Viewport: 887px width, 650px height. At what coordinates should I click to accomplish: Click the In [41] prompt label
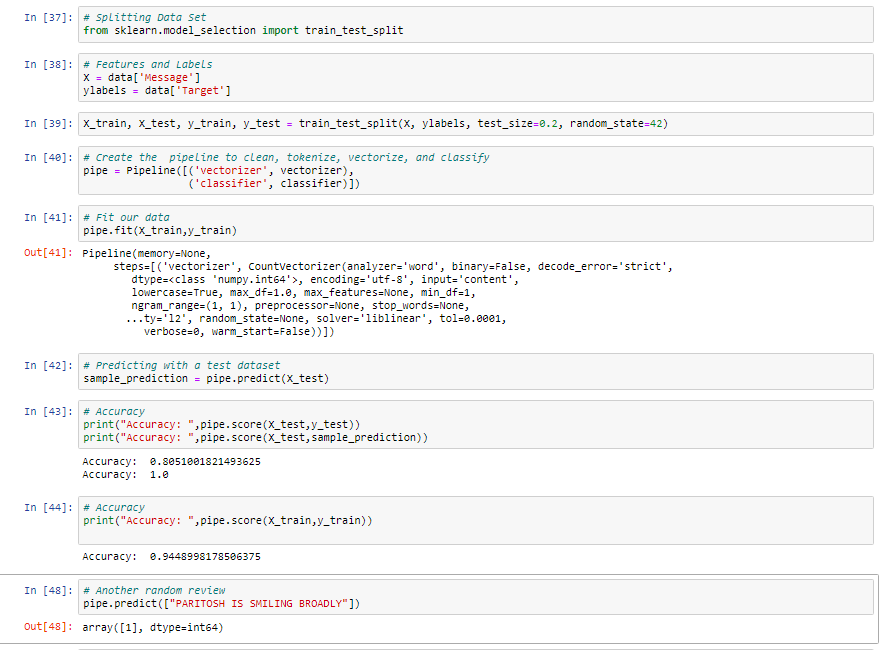coord(48,217)
